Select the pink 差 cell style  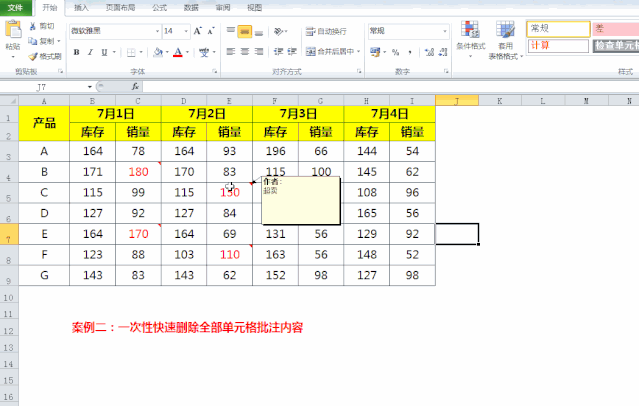(615, 29)
